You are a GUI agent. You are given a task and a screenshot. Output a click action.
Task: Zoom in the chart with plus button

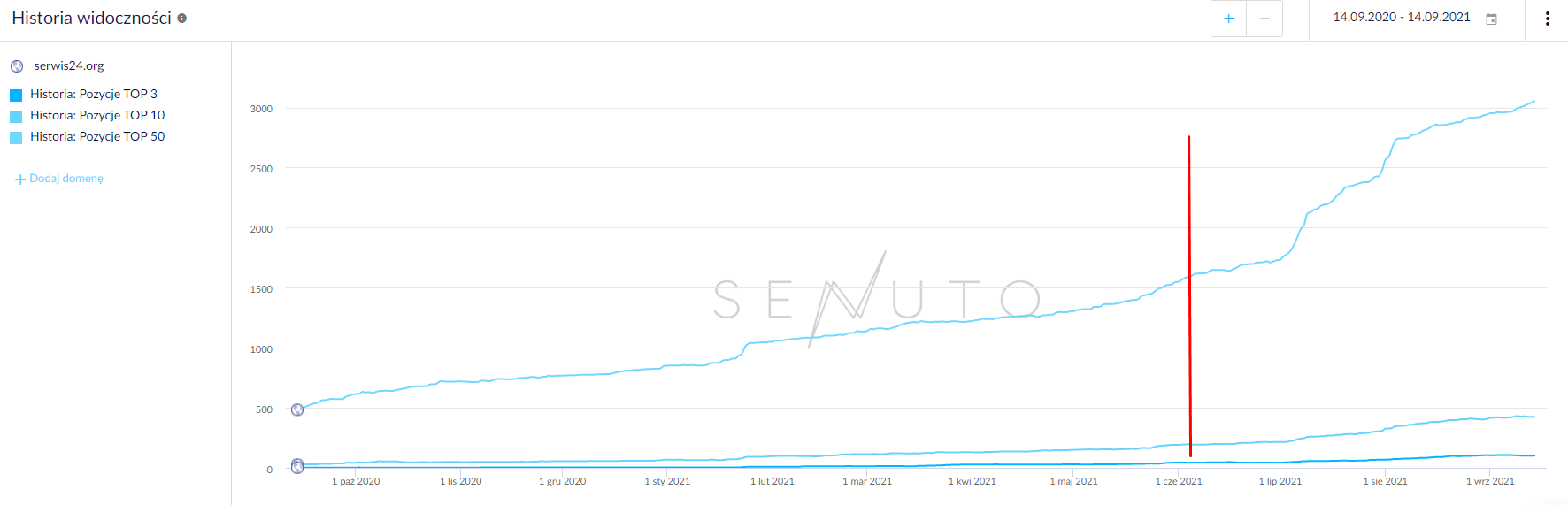coord(1228,19)
